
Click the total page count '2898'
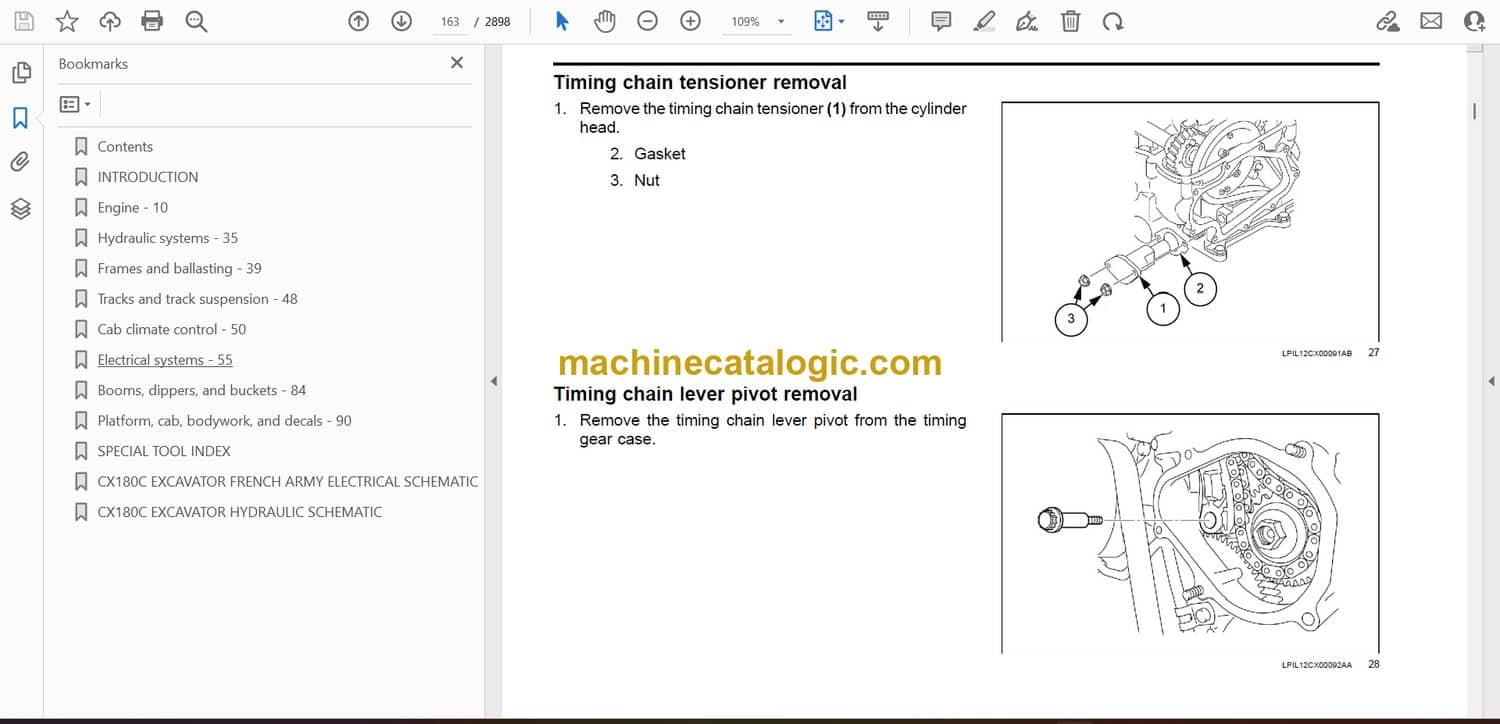[x=498, y=21]
